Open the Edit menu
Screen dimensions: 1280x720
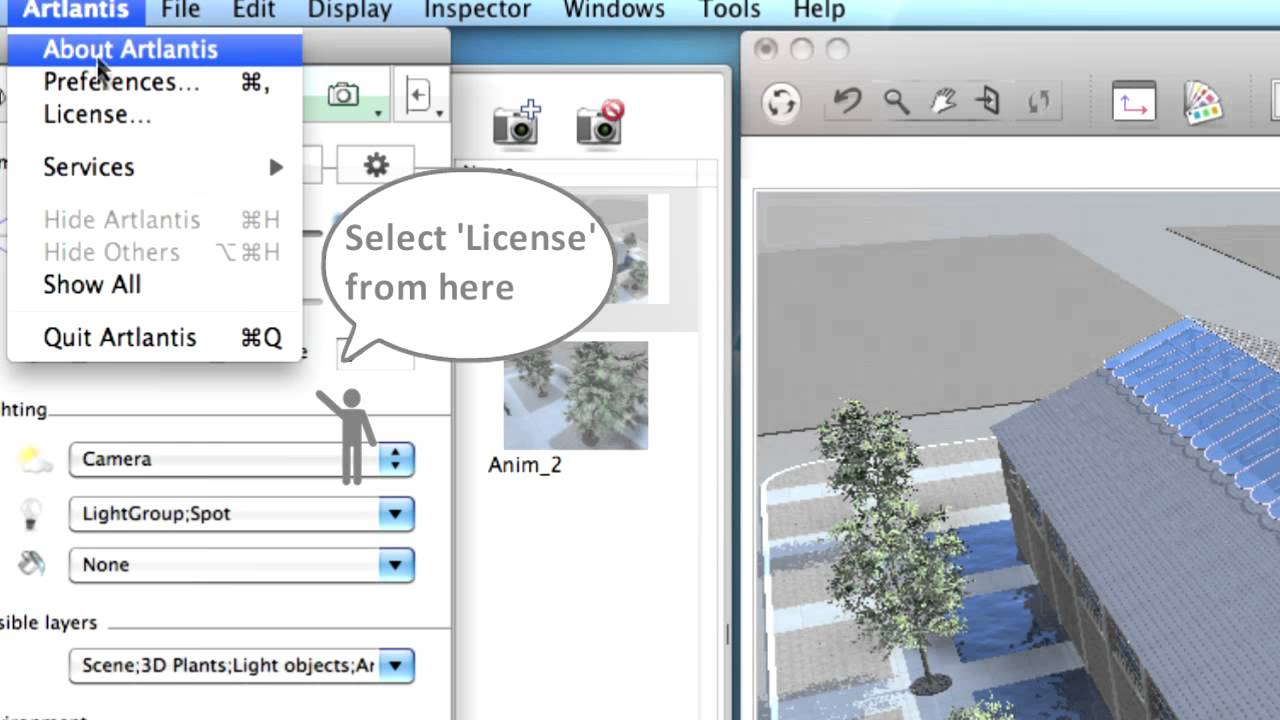pos(254,11)
